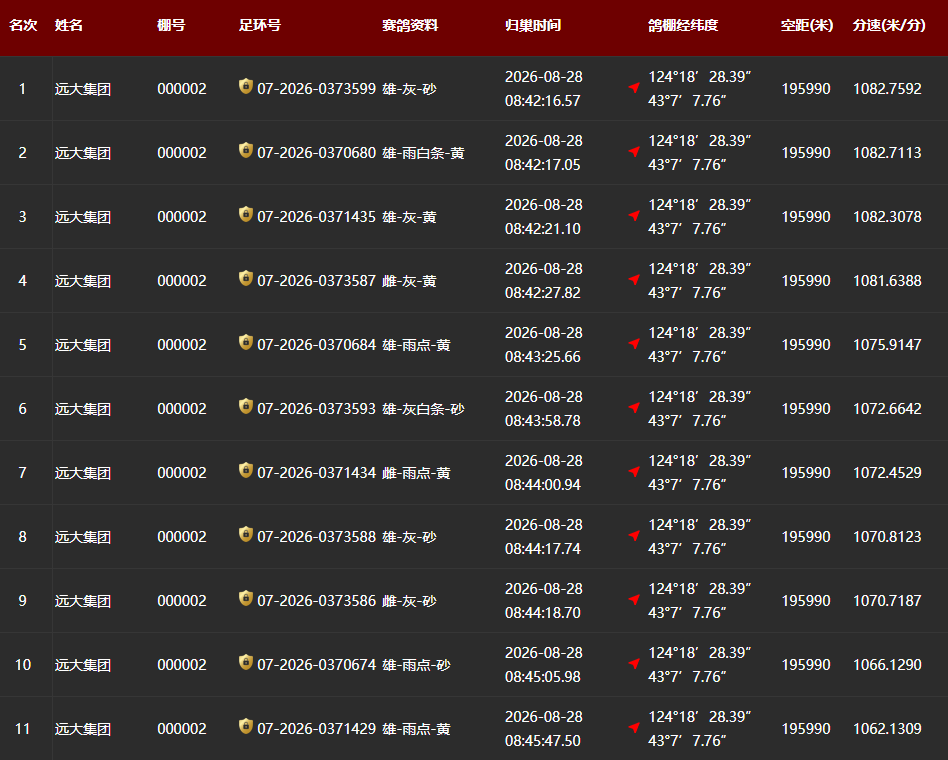Select ring number 07-2026-0371429
The width and height of the screenshot is (948, 760).
(x=317, y=730)
